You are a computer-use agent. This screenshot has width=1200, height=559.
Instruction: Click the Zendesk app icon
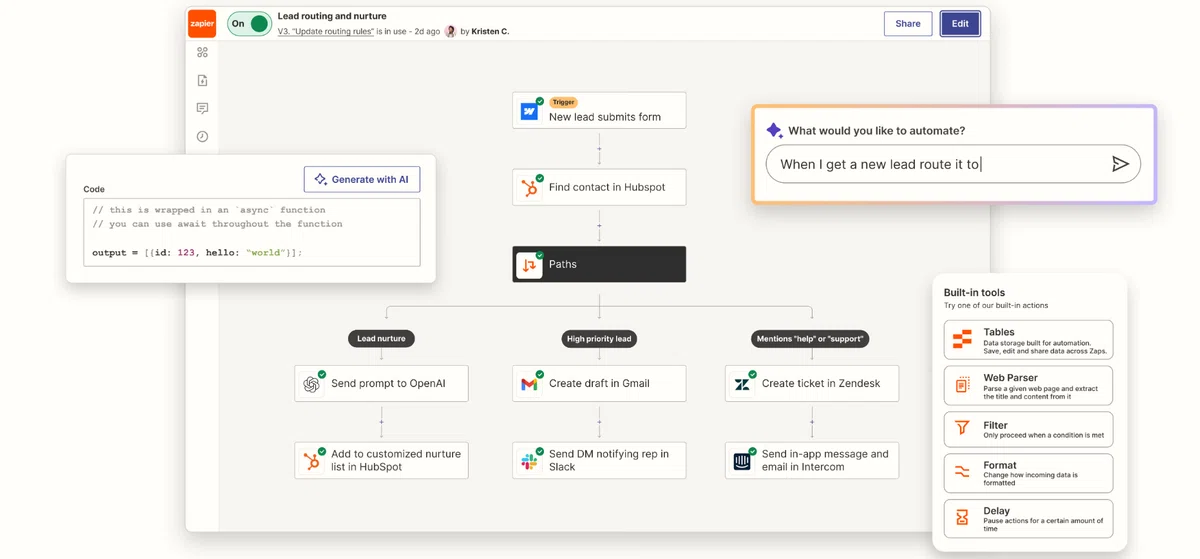pos(742,384)
